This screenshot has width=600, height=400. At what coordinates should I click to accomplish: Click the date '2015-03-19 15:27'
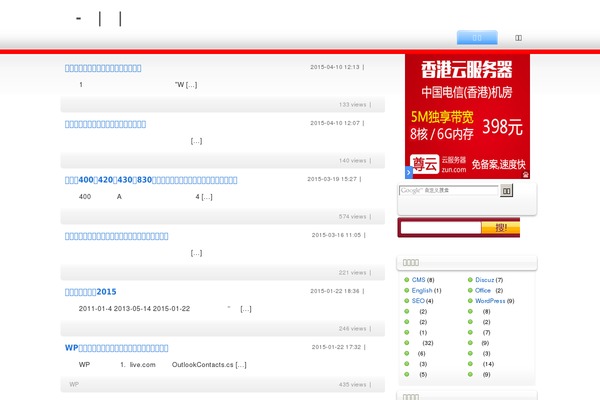coord(332,179)
